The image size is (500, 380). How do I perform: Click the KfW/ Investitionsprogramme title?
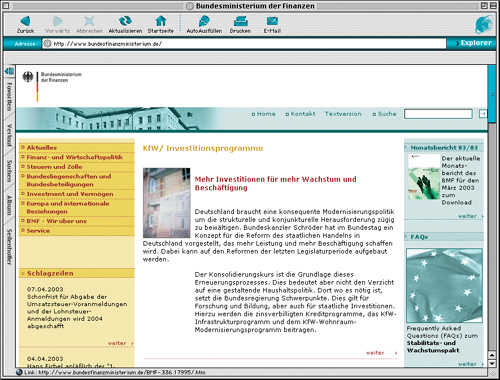tap(203, 148)
